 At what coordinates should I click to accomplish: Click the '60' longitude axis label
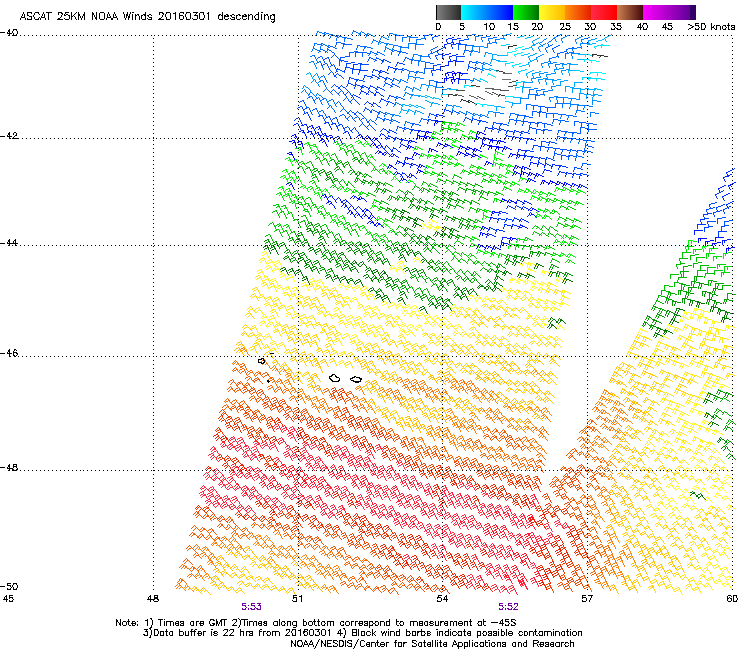click(732, 599)
